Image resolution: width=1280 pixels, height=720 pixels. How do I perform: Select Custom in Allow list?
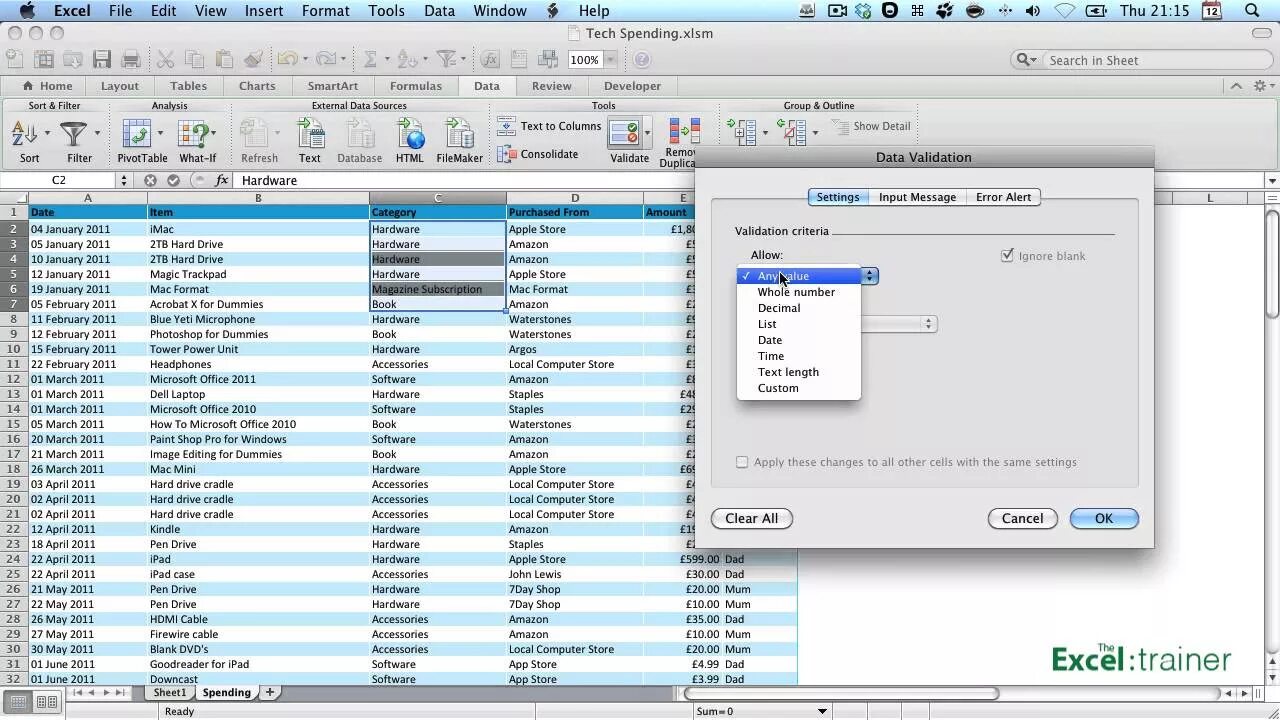pyautogui.click(x=778, y=388)
